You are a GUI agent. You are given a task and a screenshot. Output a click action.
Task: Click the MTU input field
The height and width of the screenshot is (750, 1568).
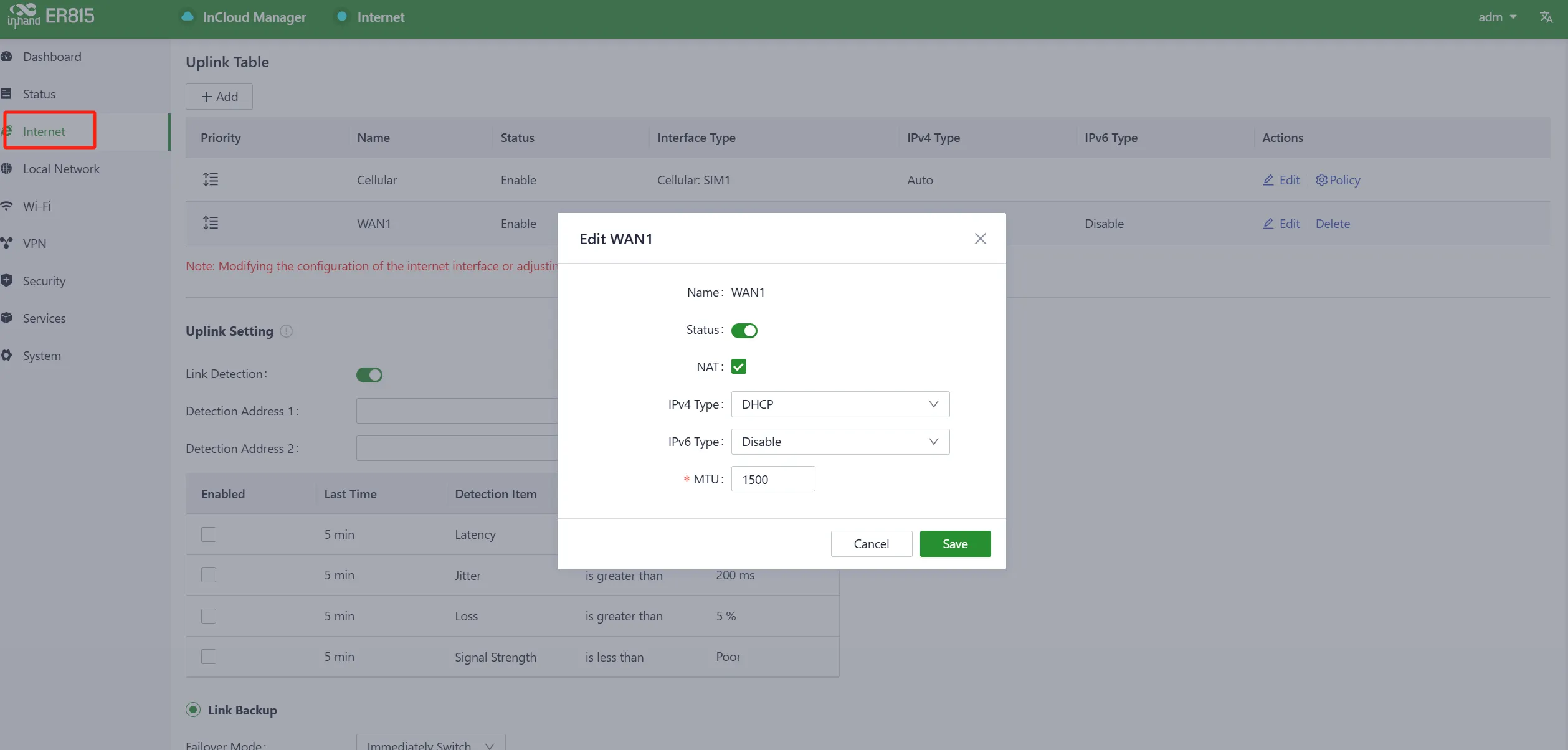(x=772, y=479)
